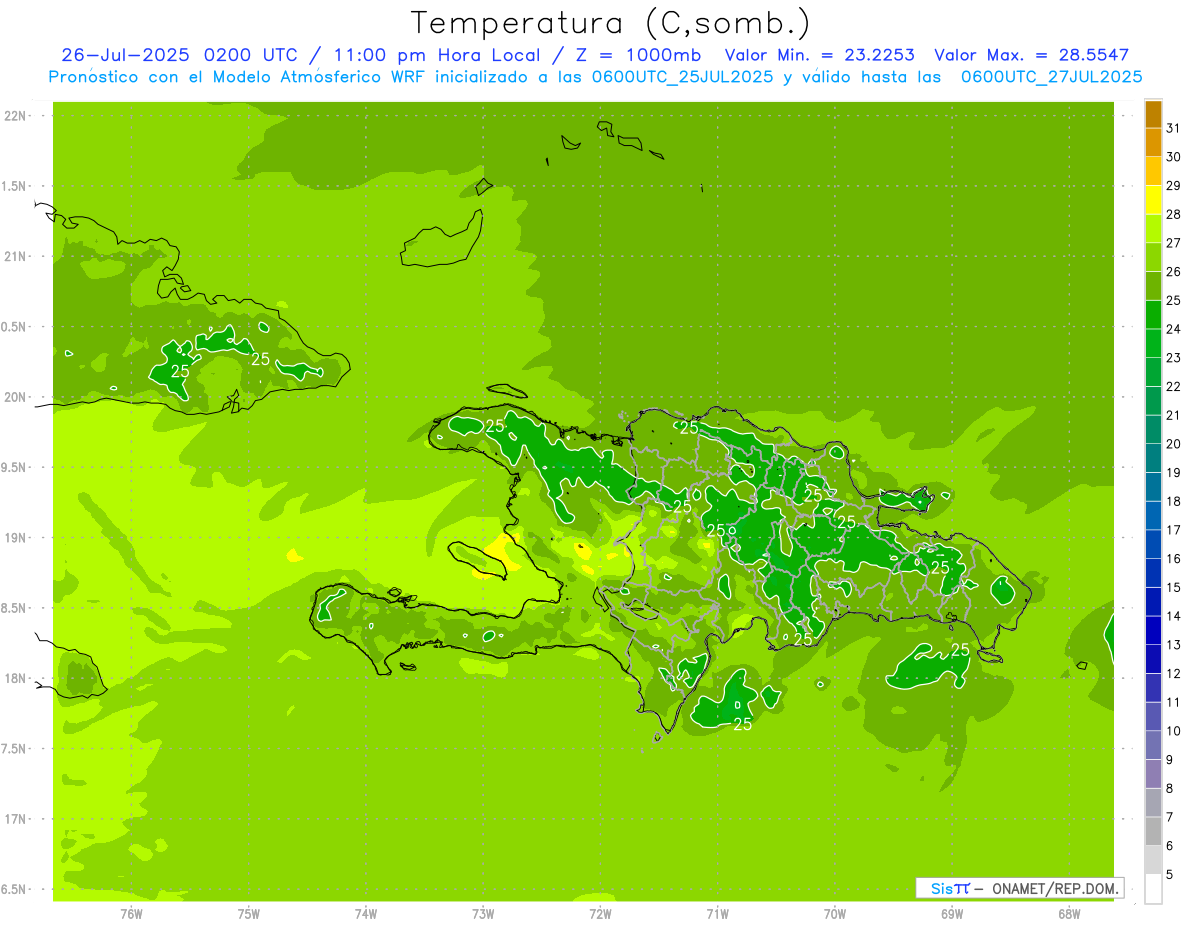This screenshot has width=1200, height=927.
Task: Click the '22N' latitude label
Action: [x=15, y=116]
